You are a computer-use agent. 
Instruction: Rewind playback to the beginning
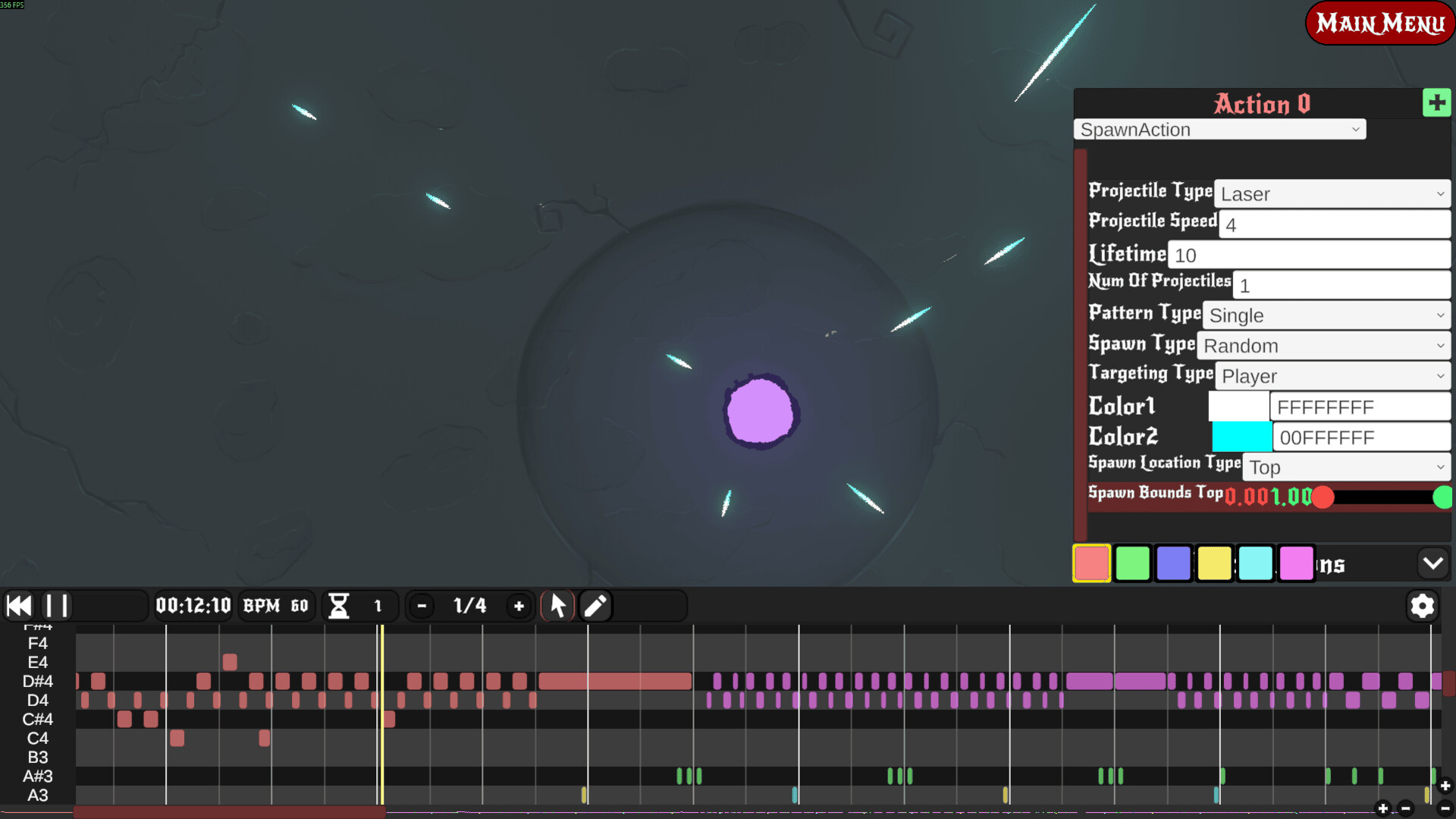coord(19,605)
